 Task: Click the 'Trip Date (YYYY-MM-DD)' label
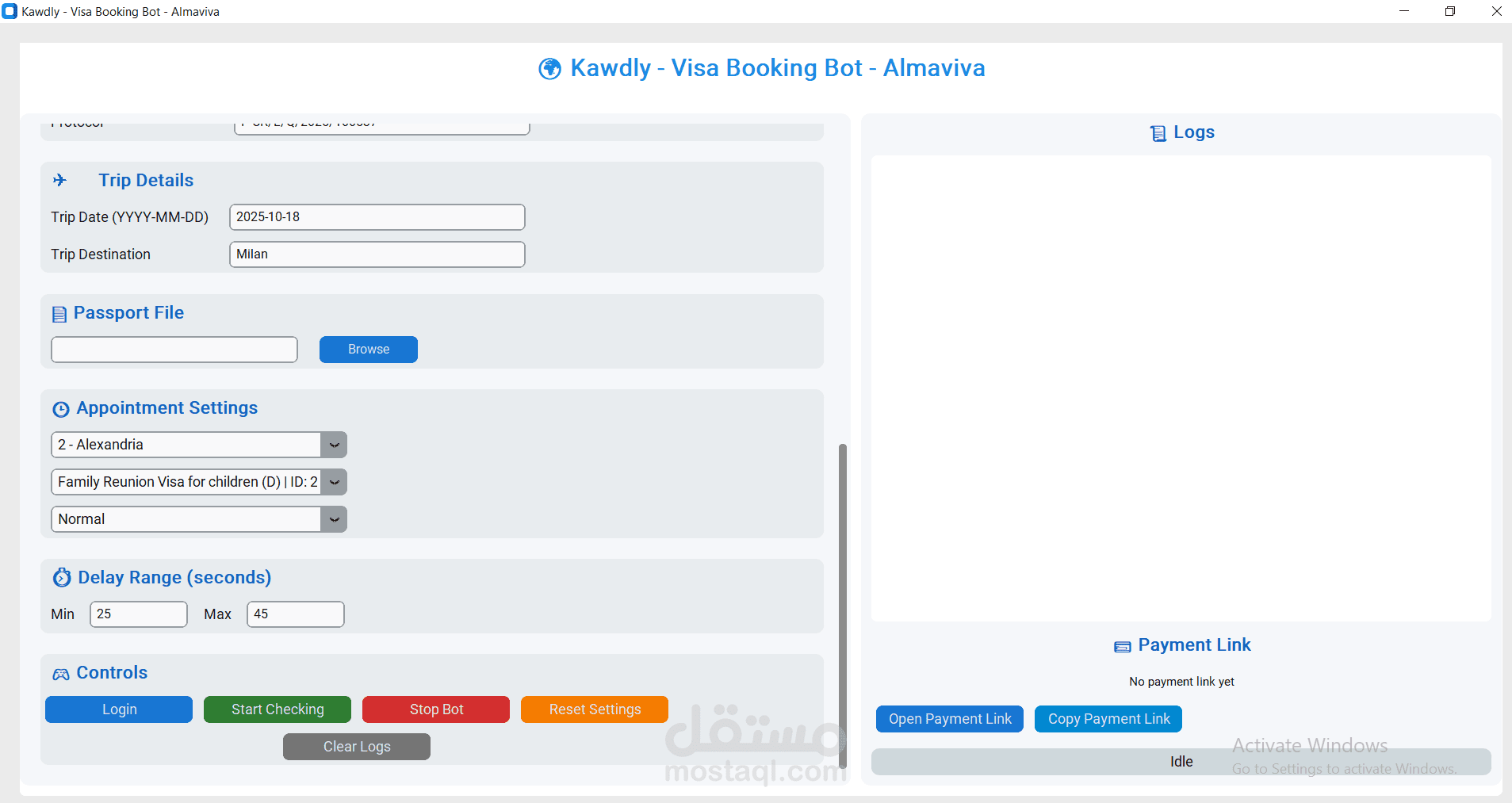(130, 217)
